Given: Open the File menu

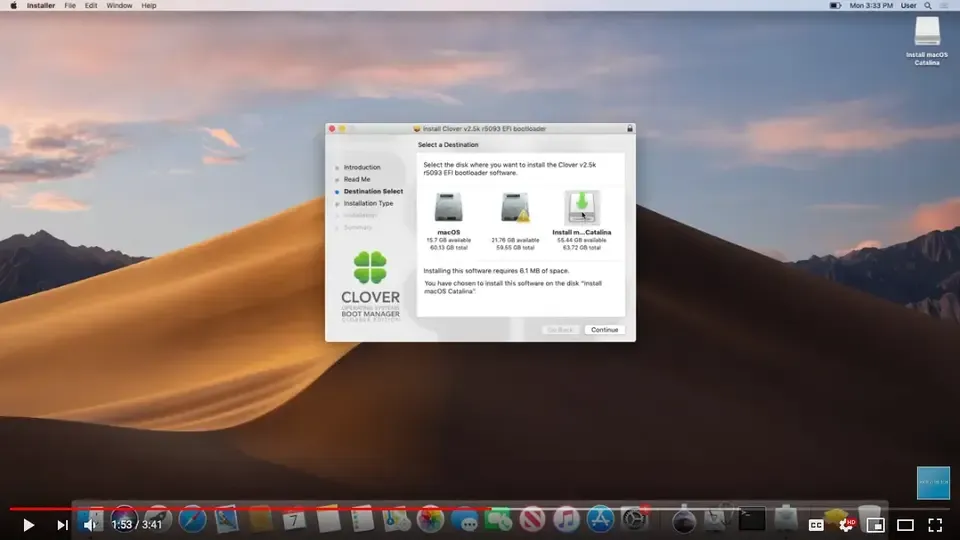Looking at the screenshot, I should coord(70,6).
